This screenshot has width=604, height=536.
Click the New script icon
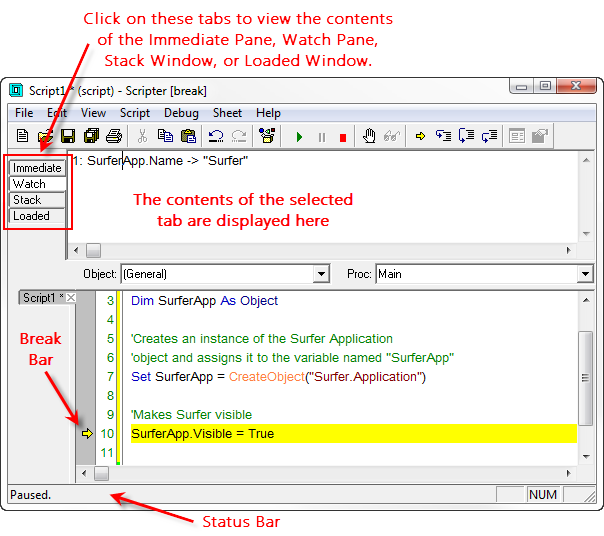coord(22,136)
